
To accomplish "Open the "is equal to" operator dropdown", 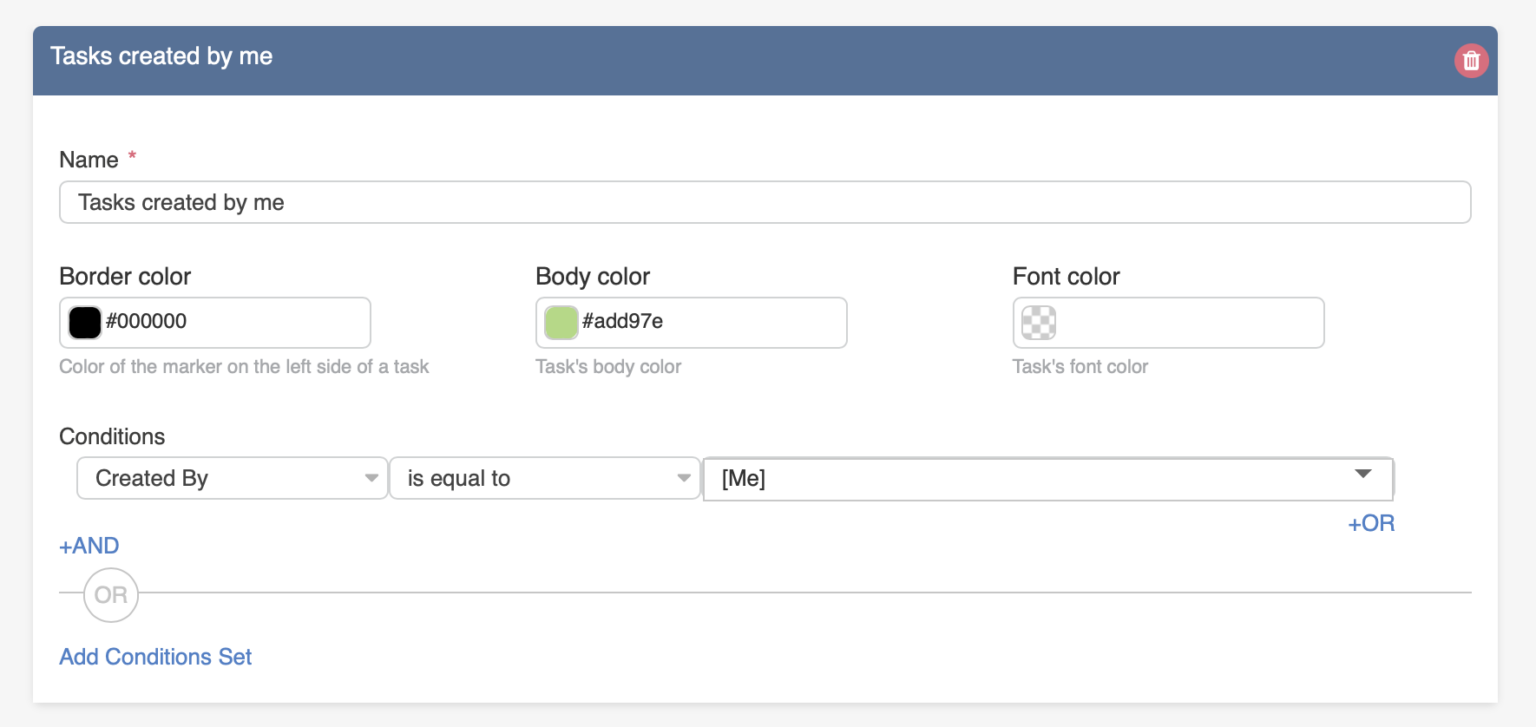I will pos(544,478).
